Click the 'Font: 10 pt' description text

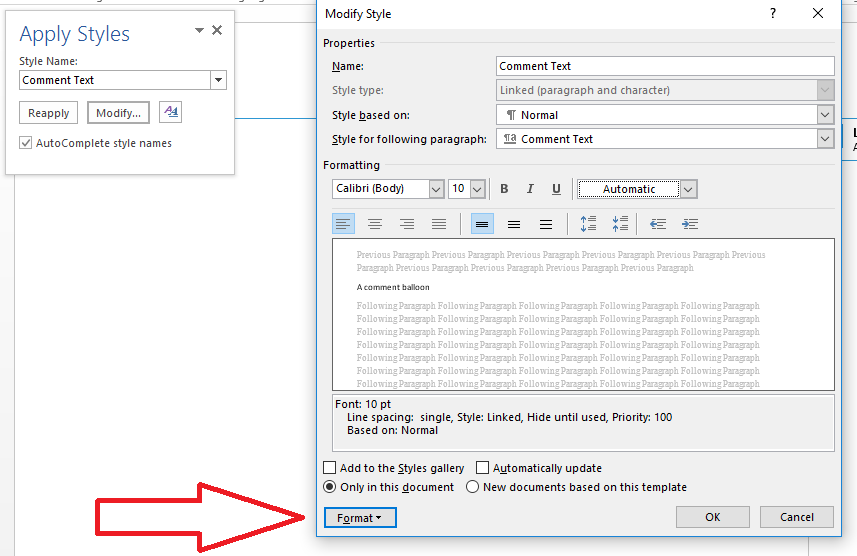(363, 404)
